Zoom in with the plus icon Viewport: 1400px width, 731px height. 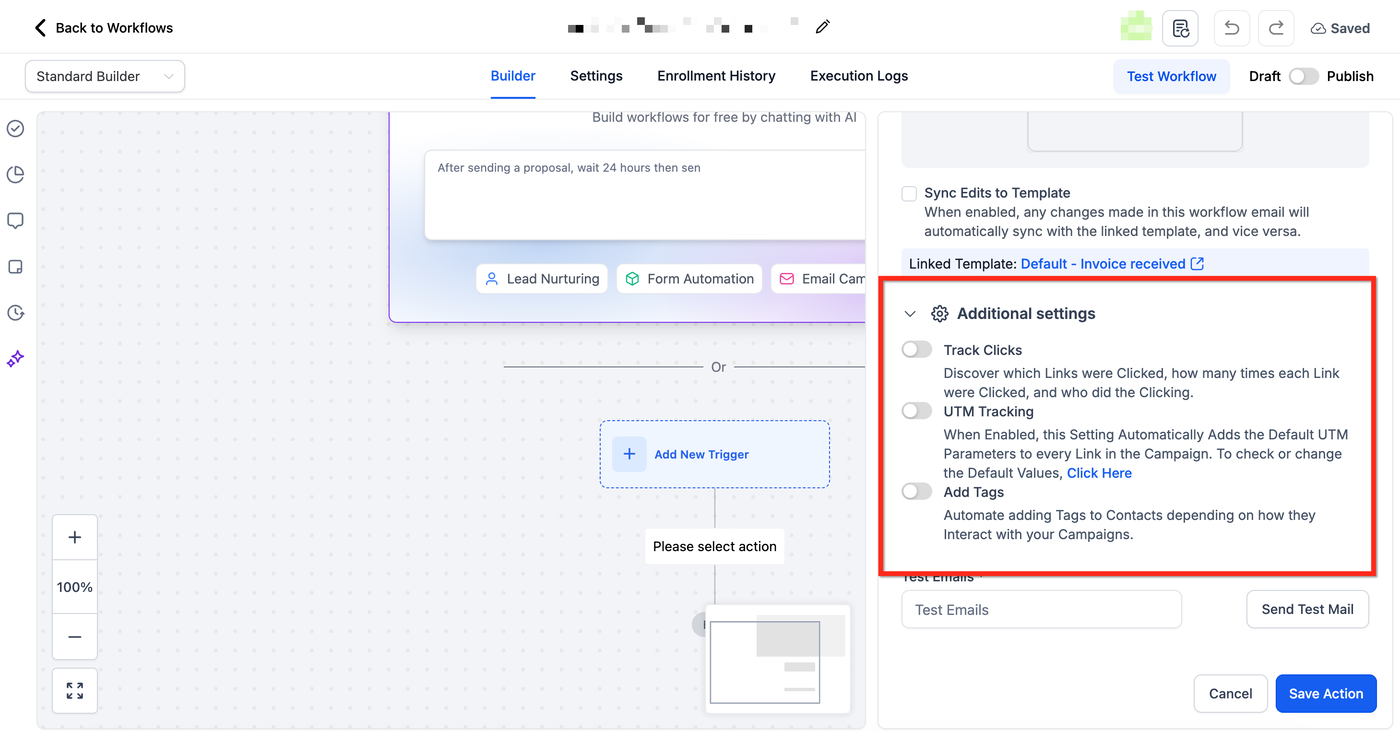tap(75, 538)
